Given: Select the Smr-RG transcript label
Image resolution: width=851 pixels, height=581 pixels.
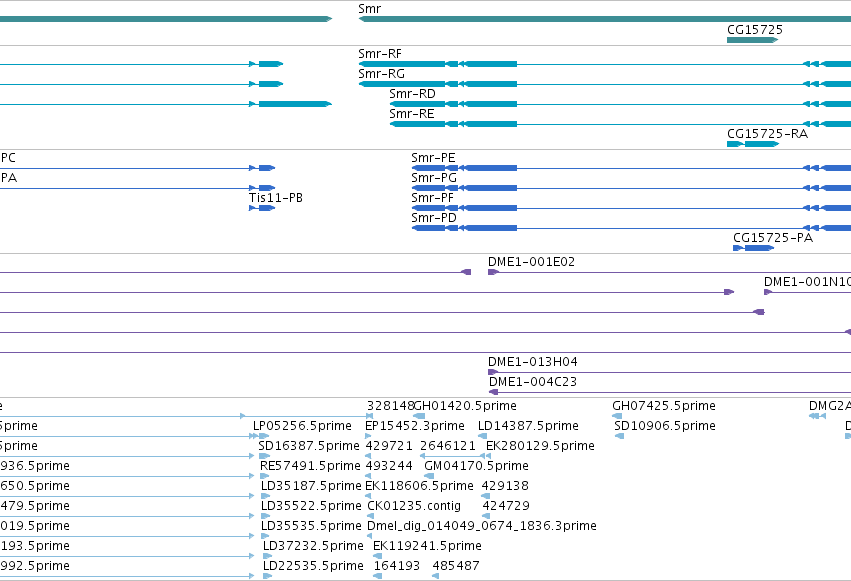Looking at the screenshot, I should point(382,74).
